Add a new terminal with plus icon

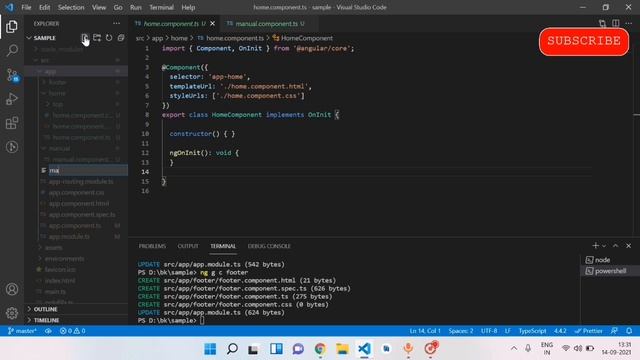click(x=596, y=246)
